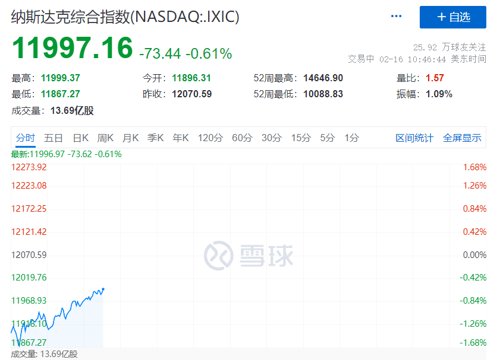Switch to the 五日 five-day chart tab
Screen dimensions: 500x360
coord(53,138)
